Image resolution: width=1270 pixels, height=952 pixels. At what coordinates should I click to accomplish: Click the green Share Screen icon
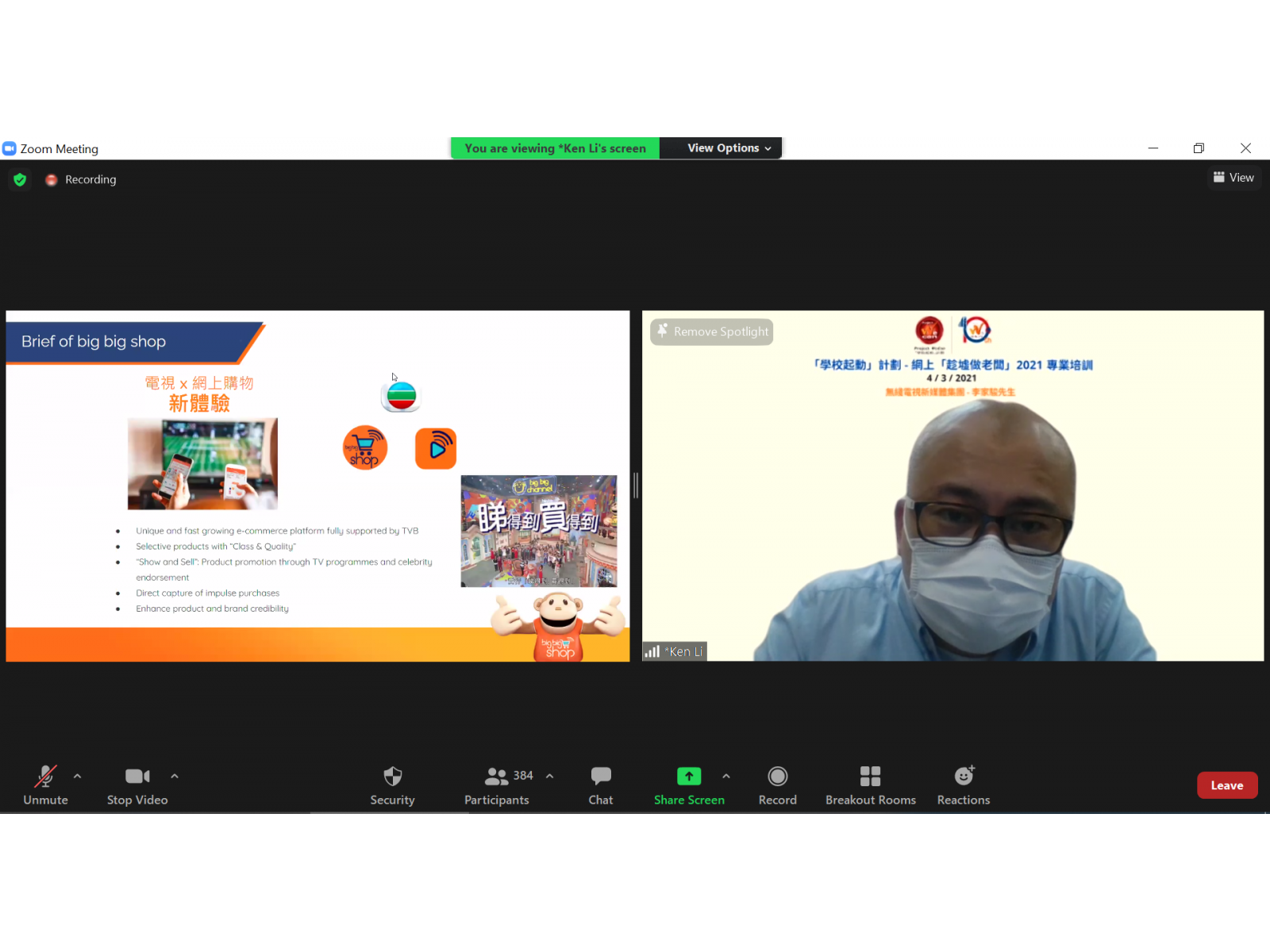pos(689,776)
